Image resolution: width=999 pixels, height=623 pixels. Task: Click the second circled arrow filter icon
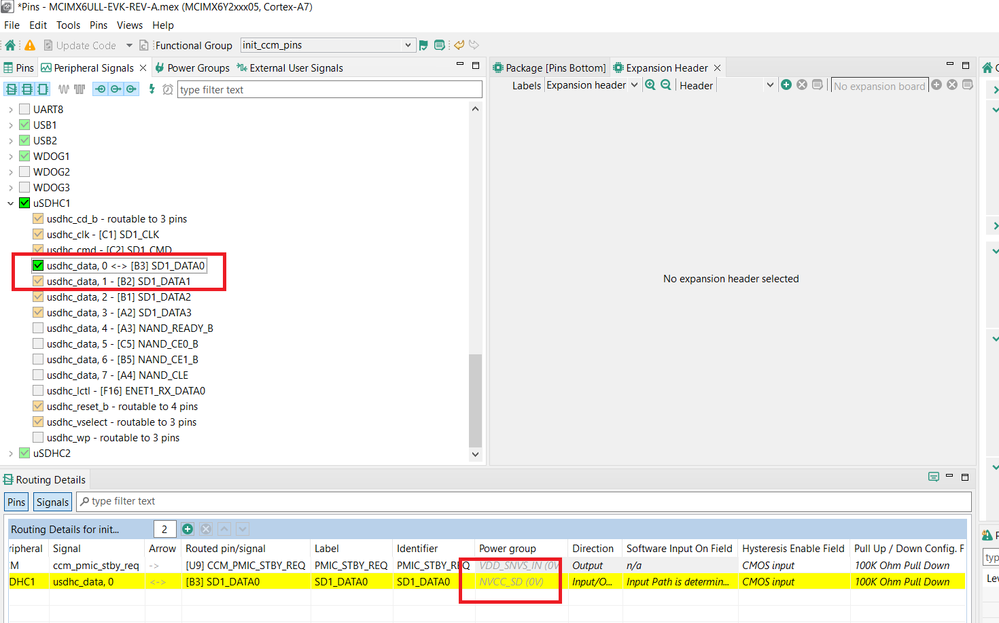pos(116,89)
